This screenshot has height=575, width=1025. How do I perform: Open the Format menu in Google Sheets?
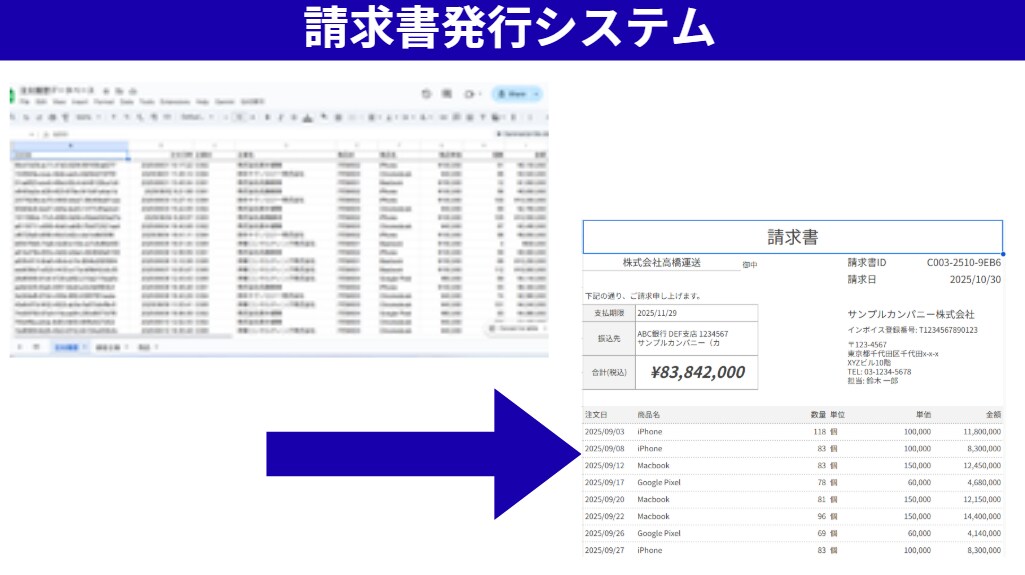click(104, 102)
